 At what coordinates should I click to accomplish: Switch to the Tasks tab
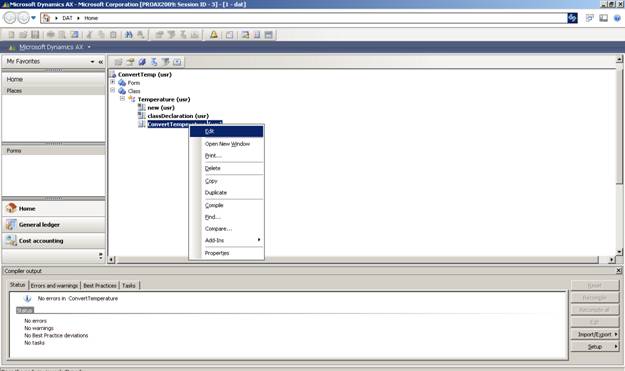129,286
